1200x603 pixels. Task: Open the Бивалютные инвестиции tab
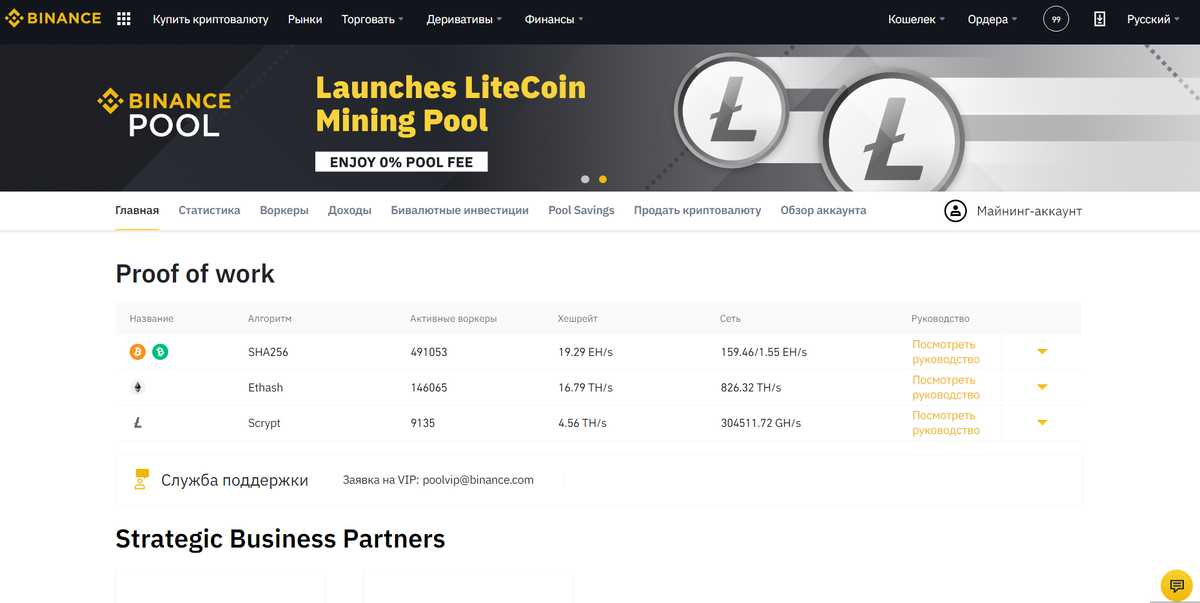pyautogui.click(x=460, y=210)
